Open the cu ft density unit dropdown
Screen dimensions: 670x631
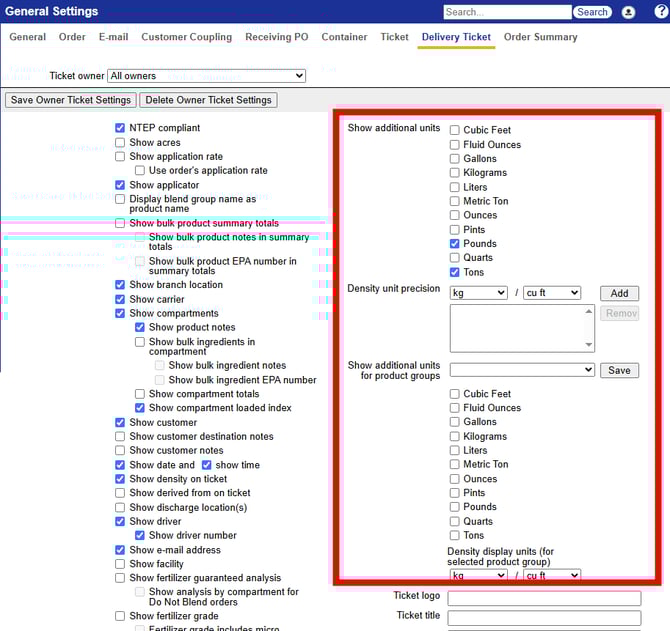(552, 293)
